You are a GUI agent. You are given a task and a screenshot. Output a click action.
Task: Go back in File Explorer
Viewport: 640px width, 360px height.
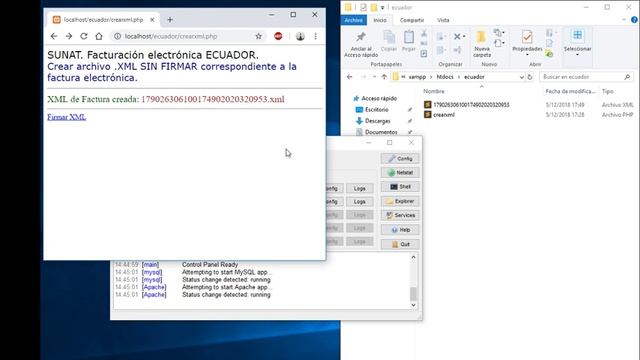350,77
